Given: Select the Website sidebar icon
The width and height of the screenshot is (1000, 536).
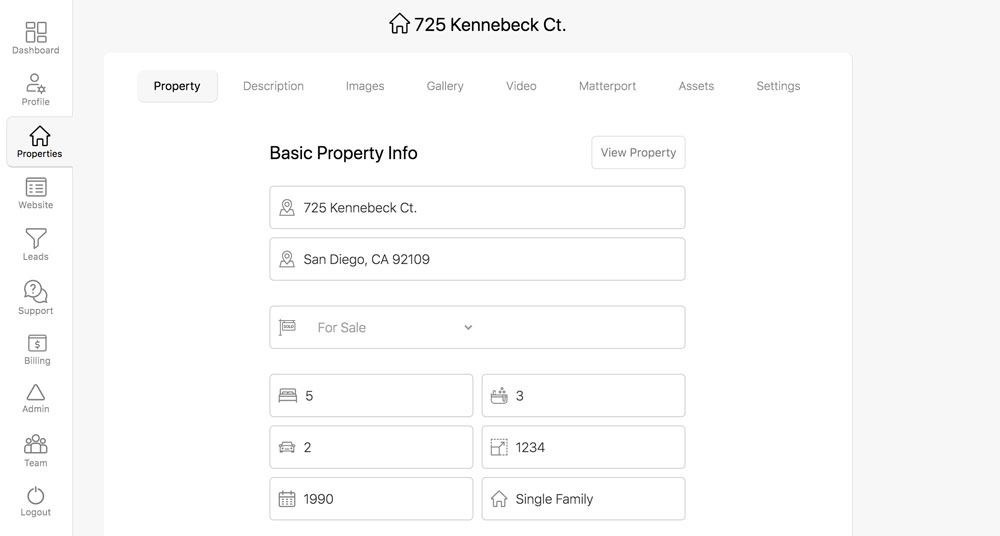Looking at the screenshot, I should 36,187.
